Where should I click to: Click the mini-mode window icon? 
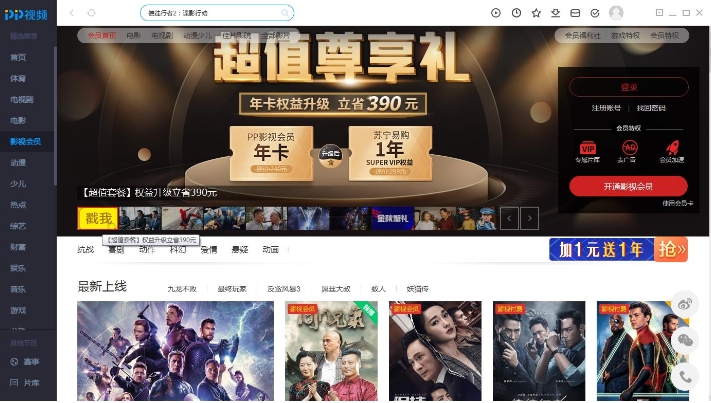659,13
